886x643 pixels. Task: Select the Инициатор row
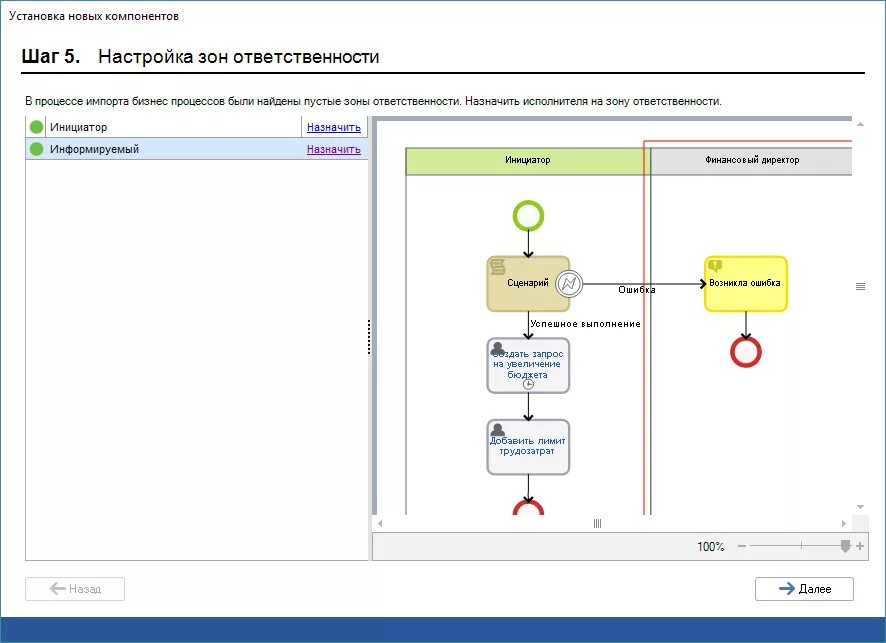(197, 127)
